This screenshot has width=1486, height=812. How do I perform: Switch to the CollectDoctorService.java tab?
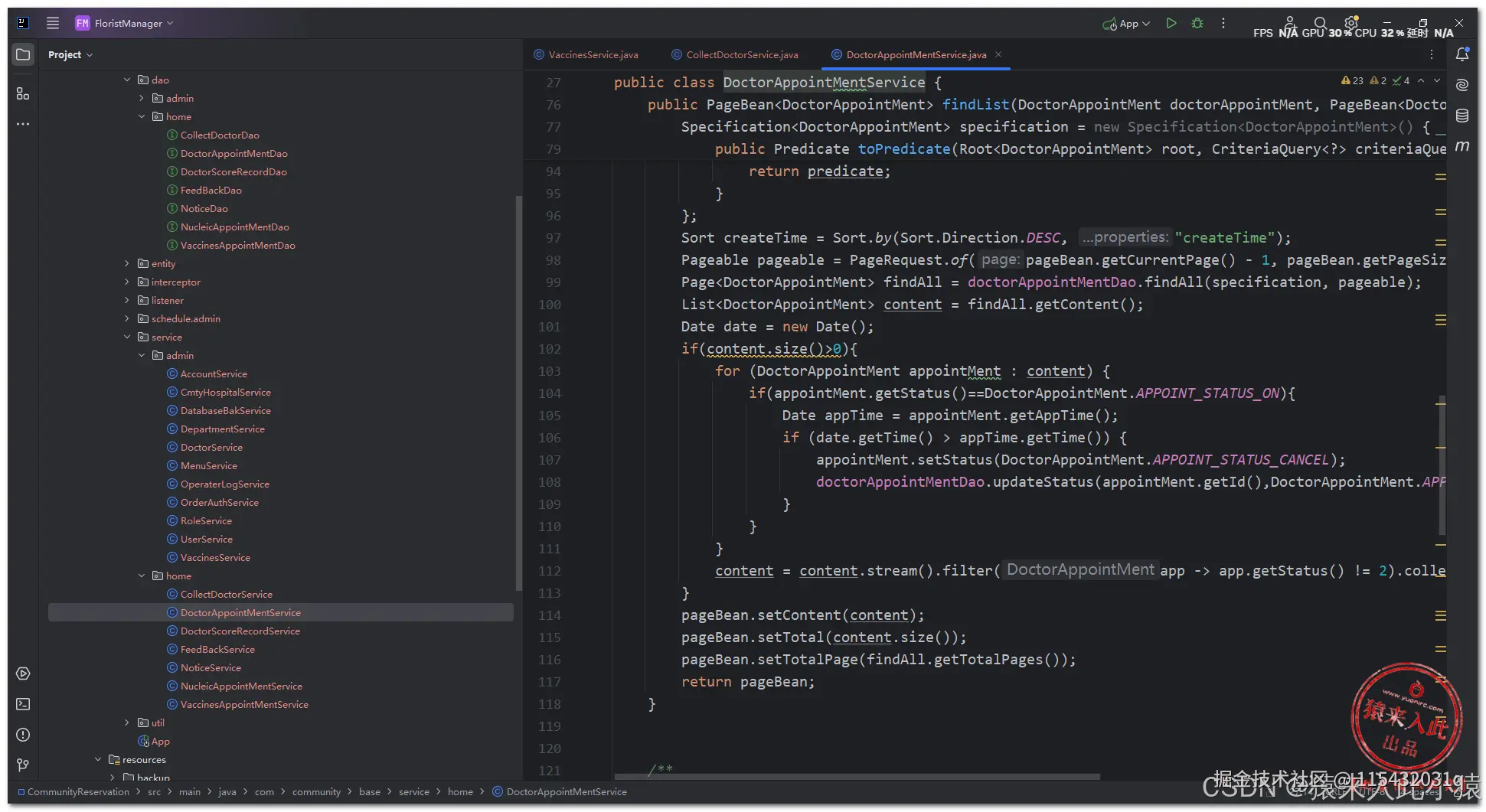pyautogui.click(x=735, y=54)
